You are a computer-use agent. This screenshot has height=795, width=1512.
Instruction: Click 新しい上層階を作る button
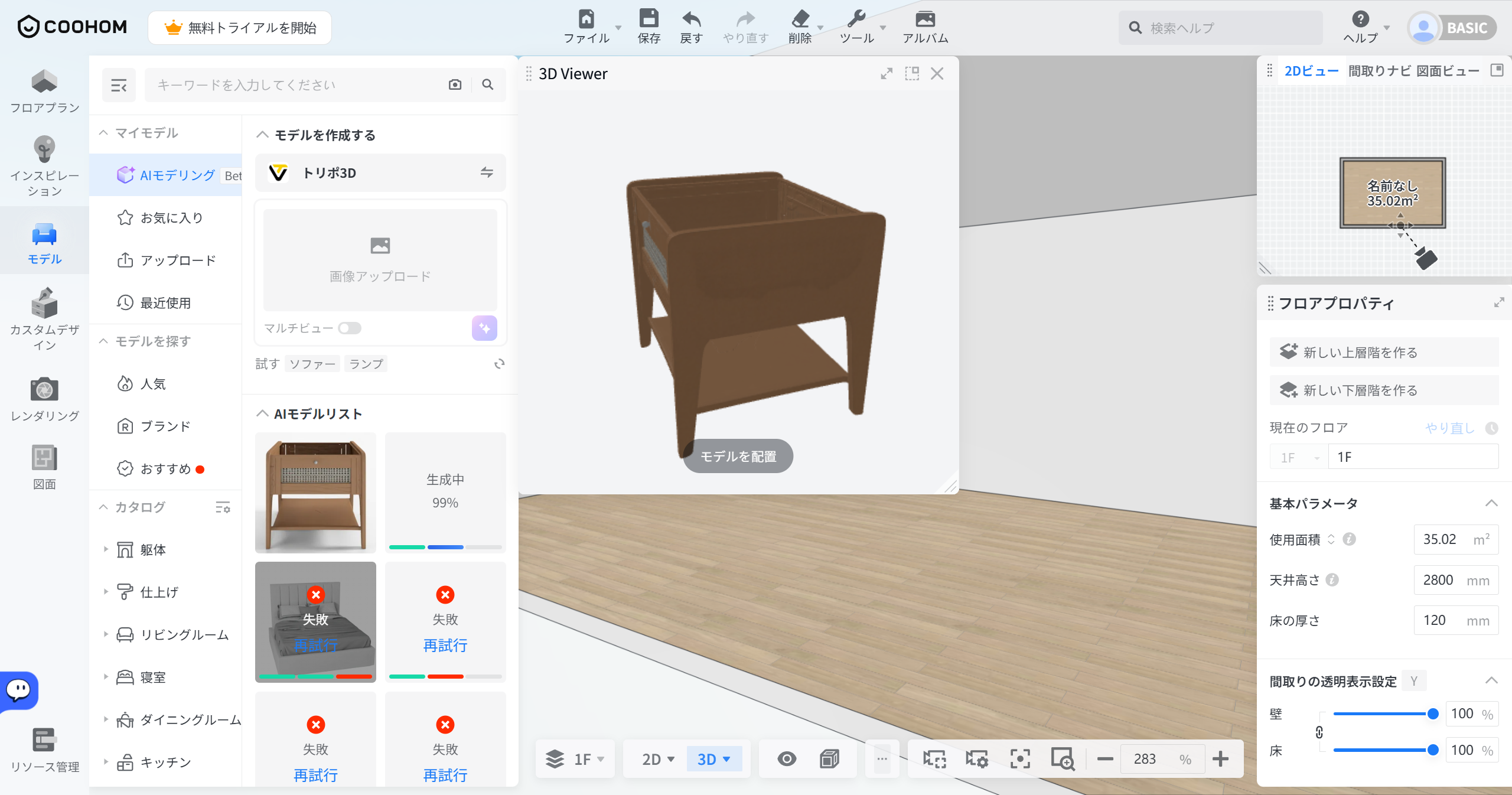pos(1384,352)
